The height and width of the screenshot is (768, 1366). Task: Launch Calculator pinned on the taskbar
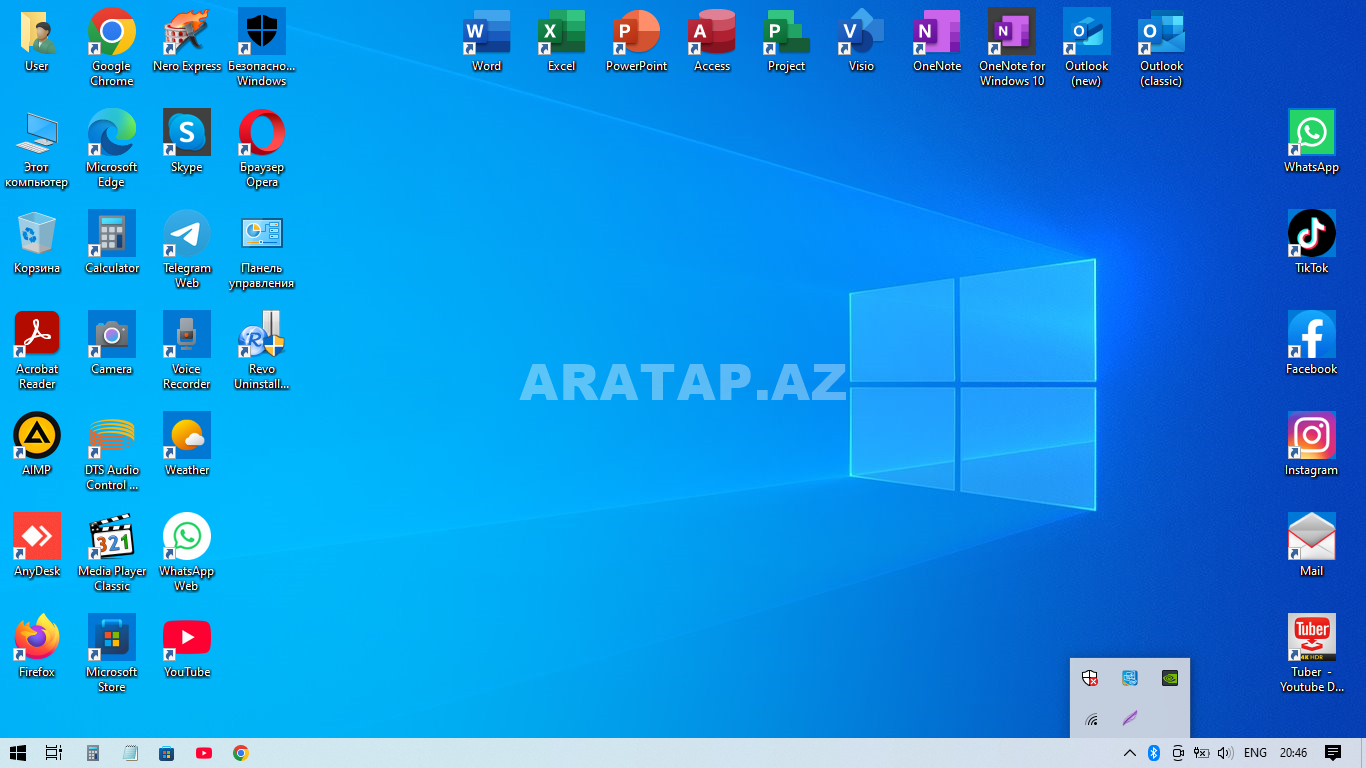point(93,753)
